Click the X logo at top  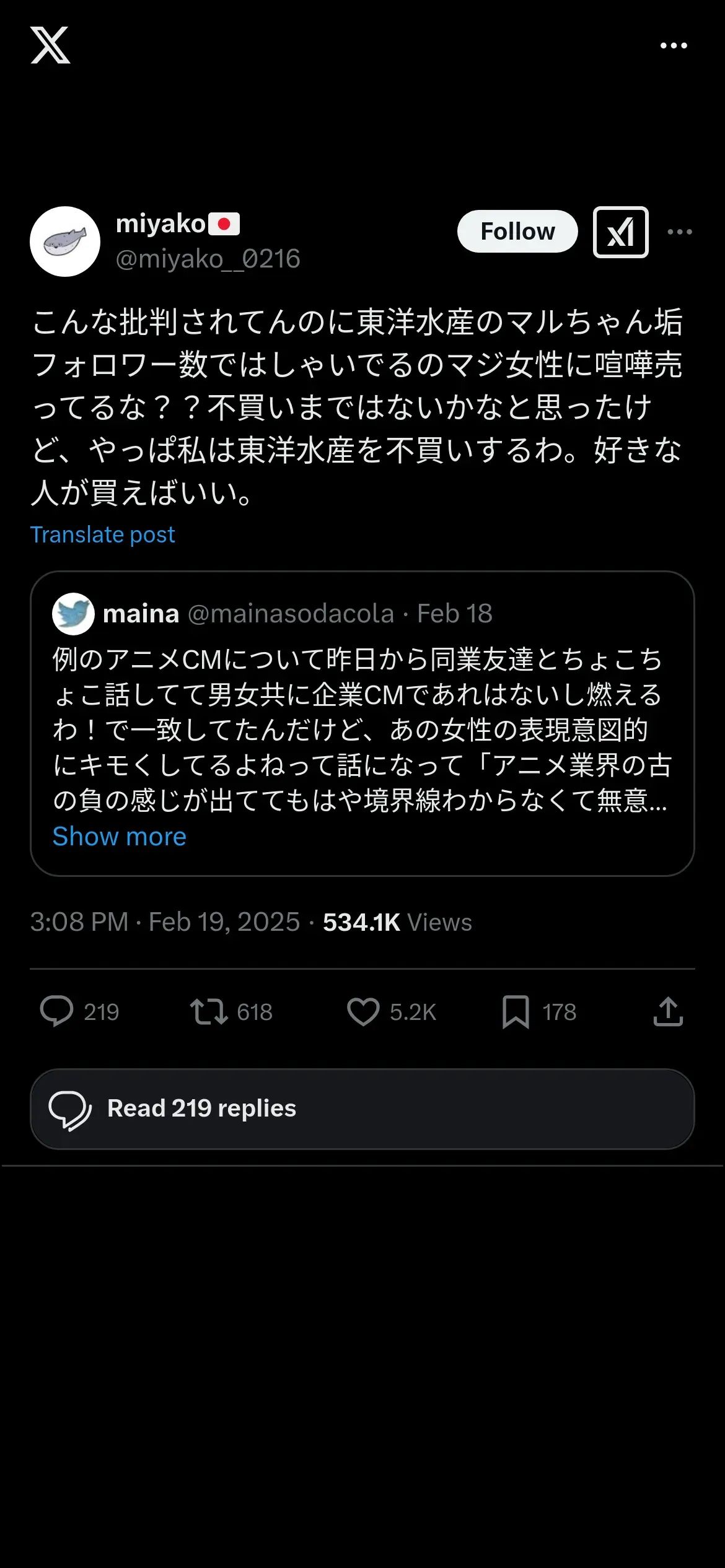pyautogui.click(x=50, y=45)
